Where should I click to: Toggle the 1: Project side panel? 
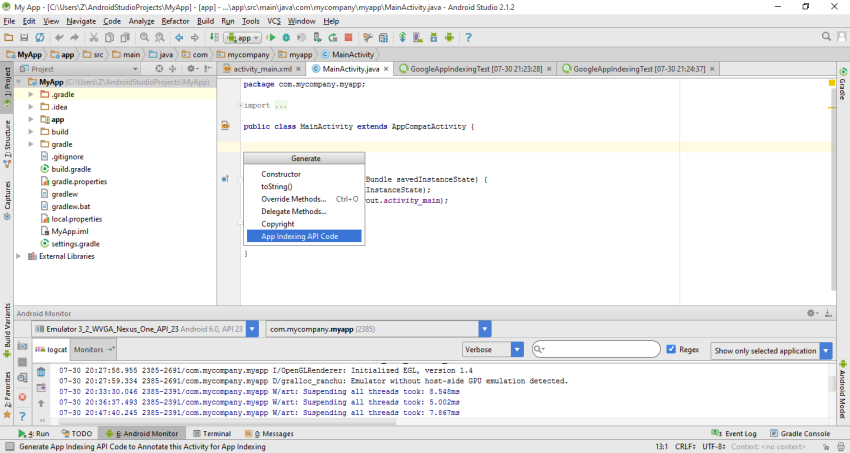pyautogui.click(x=7, y=86)
